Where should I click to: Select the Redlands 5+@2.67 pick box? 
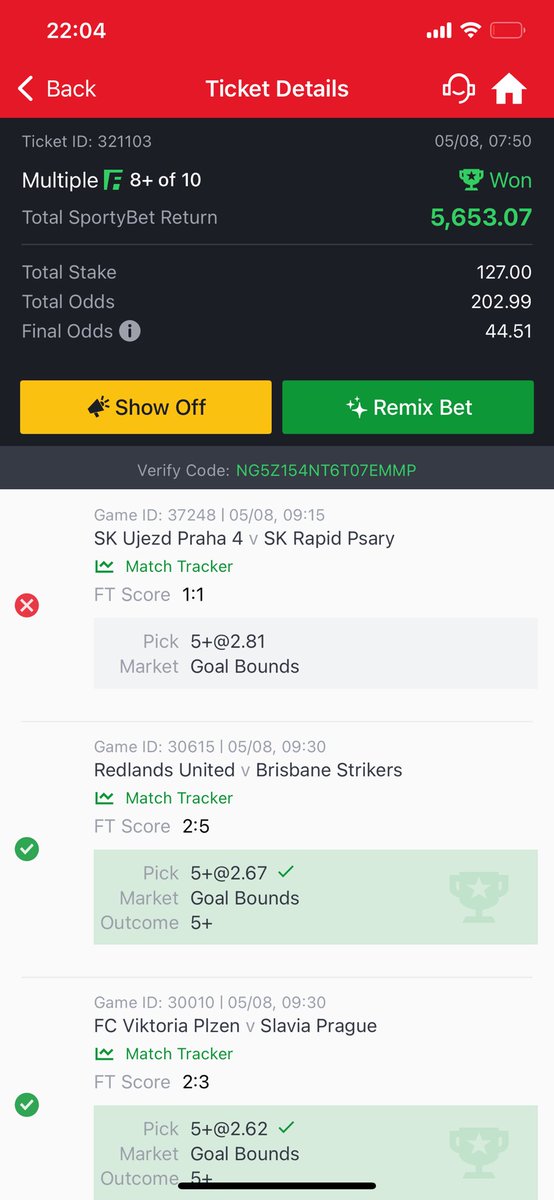[316, 897]
